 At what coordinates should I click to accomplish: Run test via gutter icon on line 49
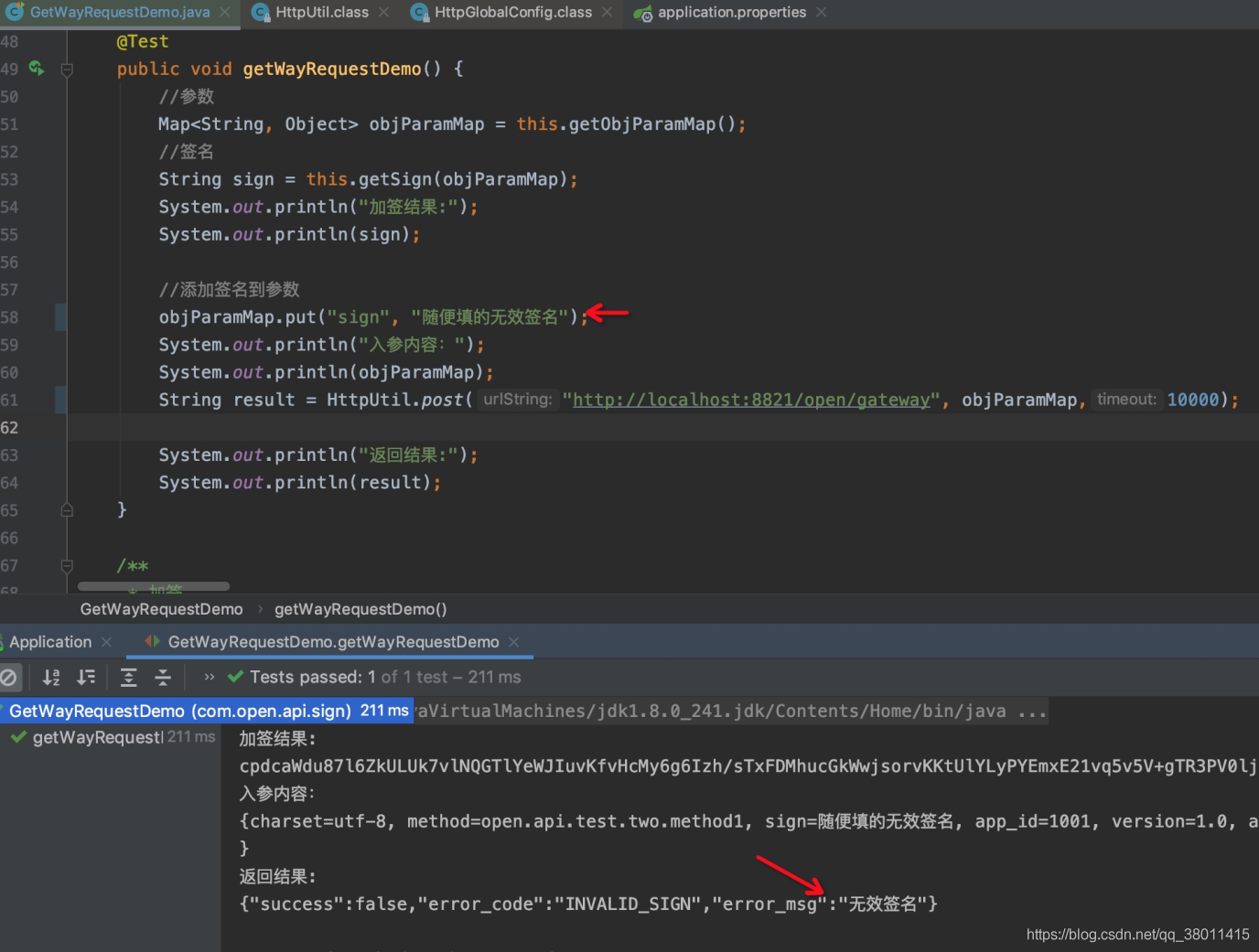tap(37, 68)
